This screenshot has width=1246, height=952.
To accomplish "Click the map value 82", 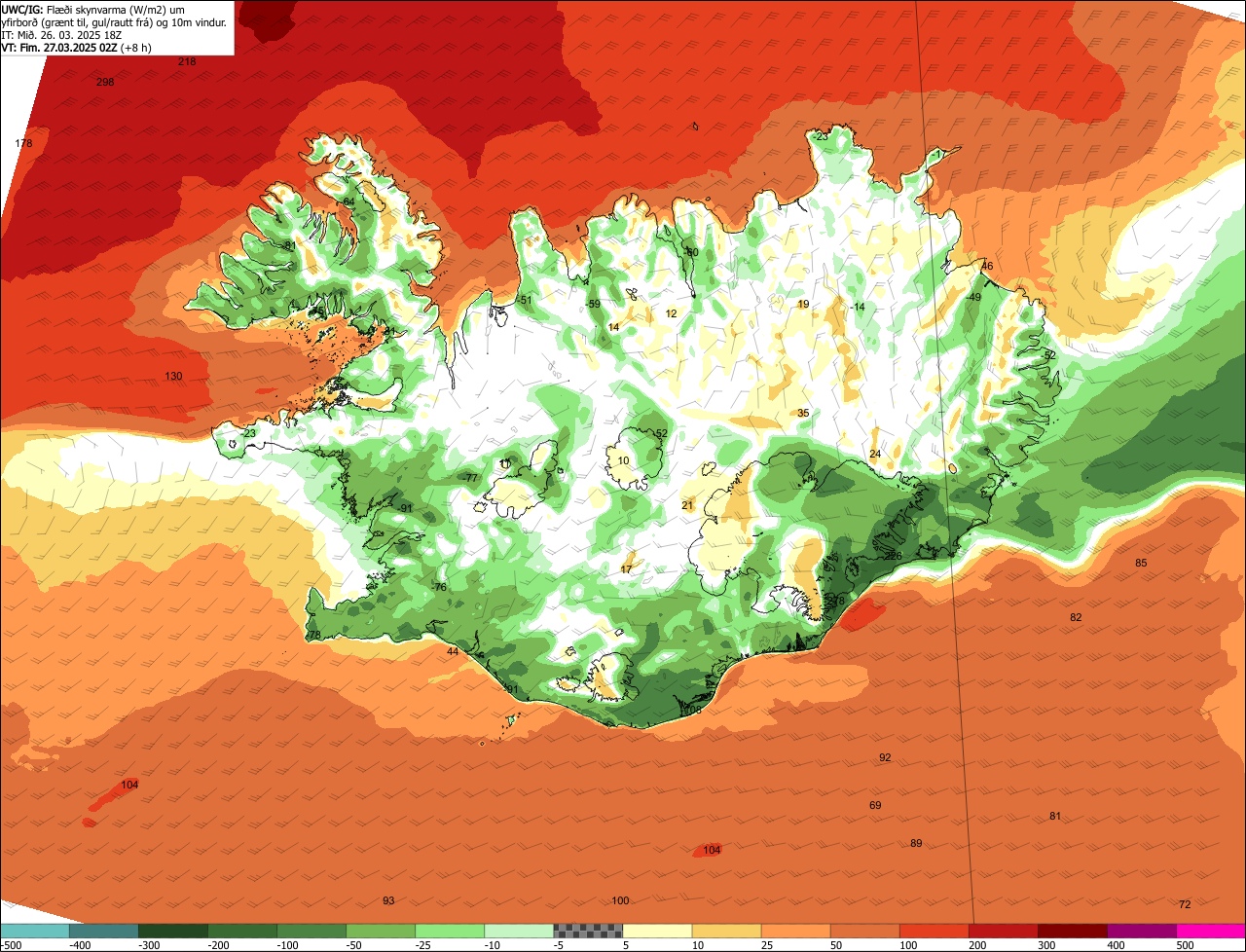I will pos(1076,617).
